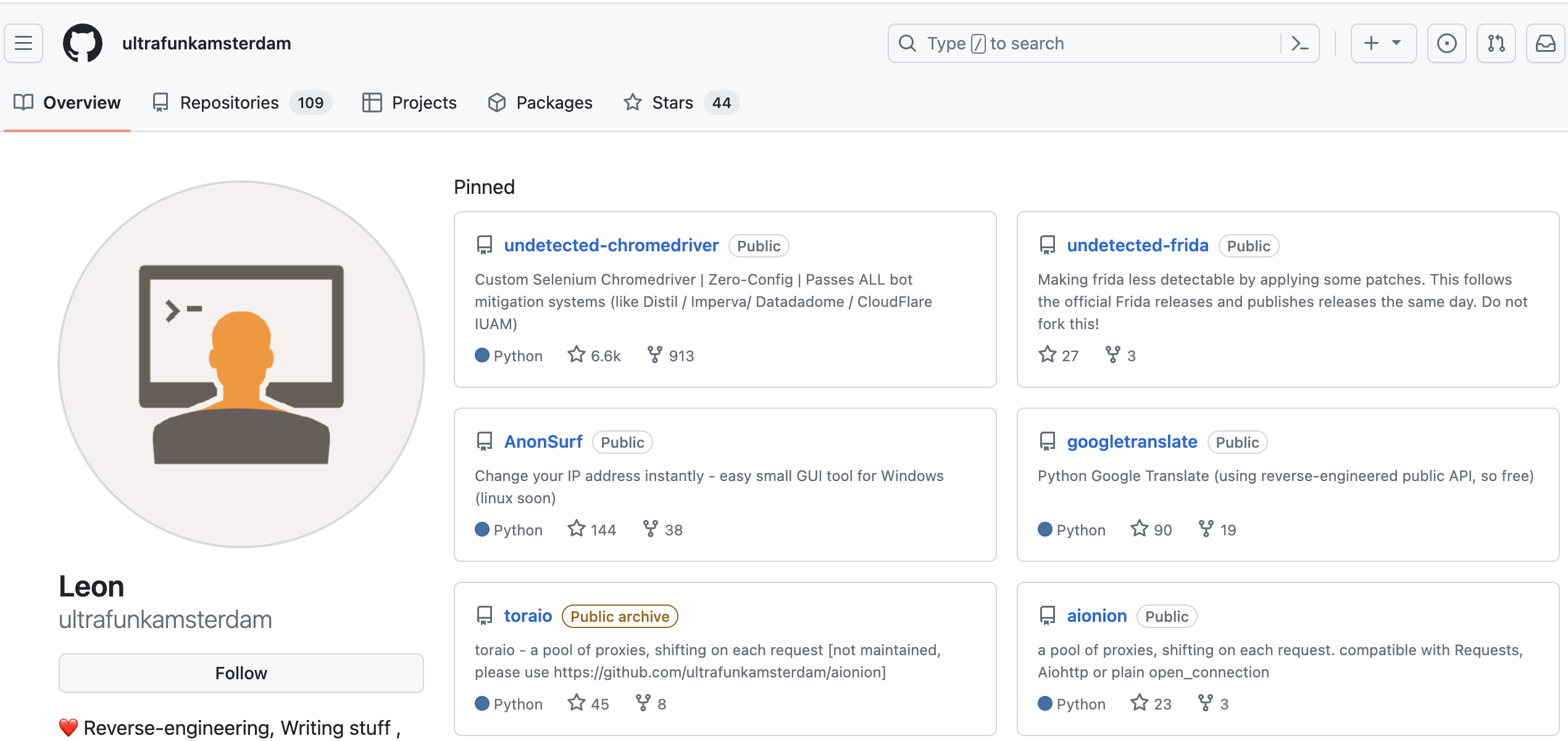Click fork count 19 on googletranslate
1568x741 pixels.
coord(1217,530)
